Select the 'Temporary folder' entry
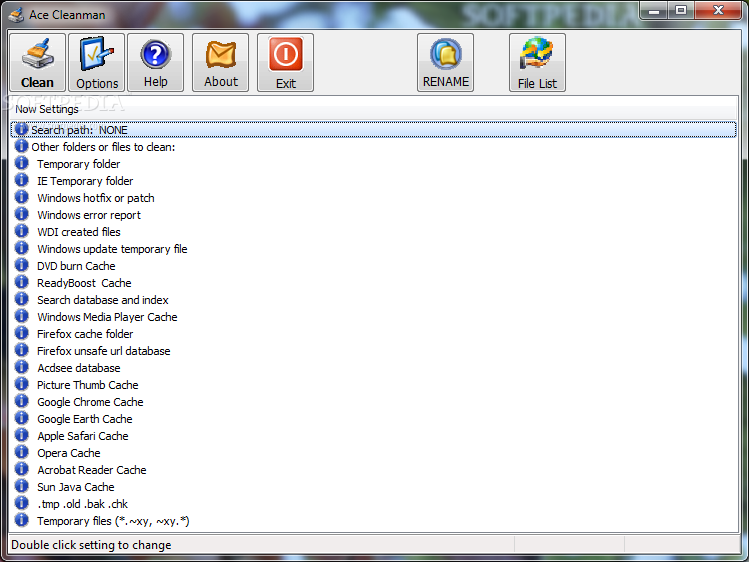Screen dimensions: 749x562 (79, 164)
